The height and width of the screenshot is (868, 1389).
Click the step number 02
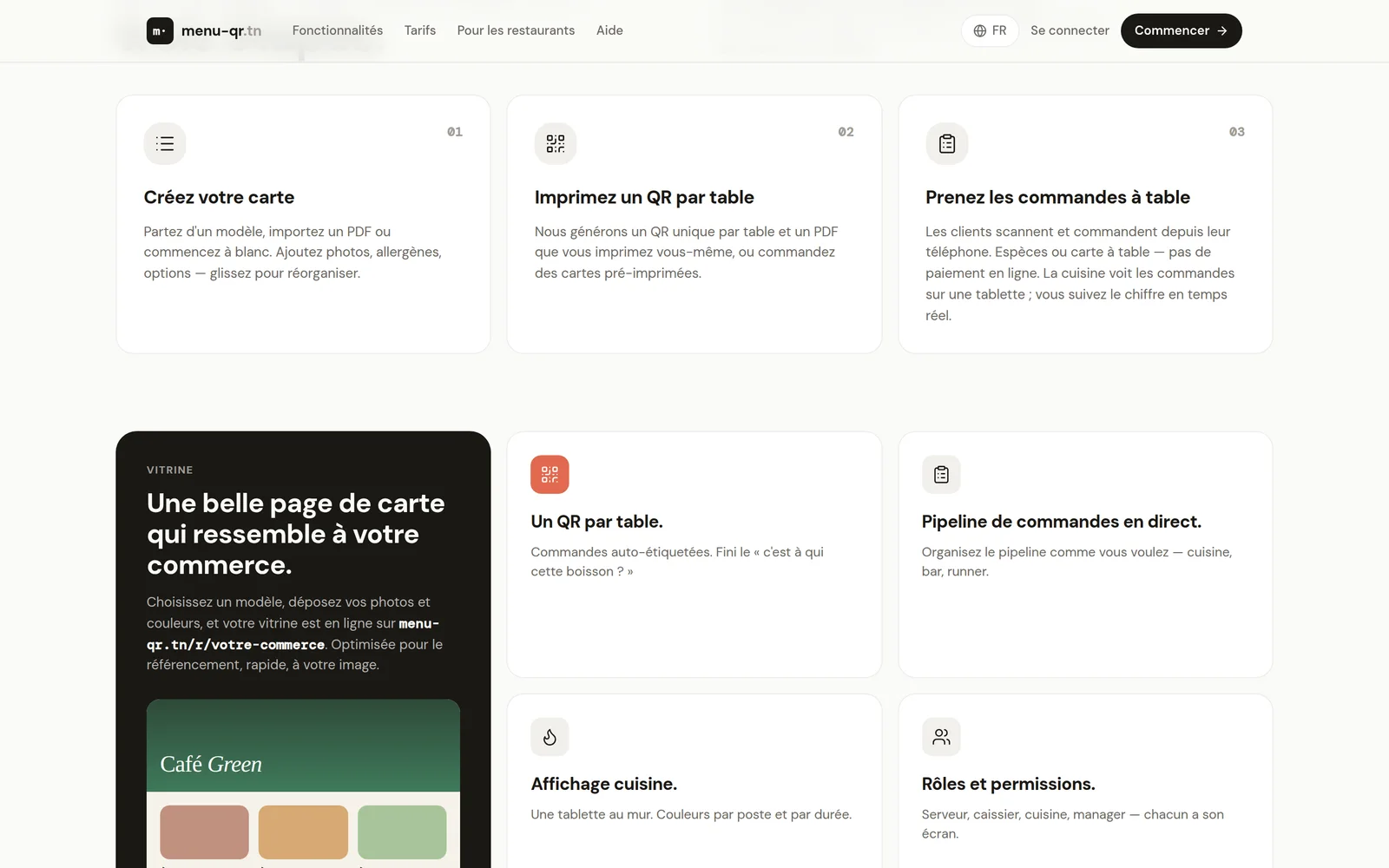[846, 132]
